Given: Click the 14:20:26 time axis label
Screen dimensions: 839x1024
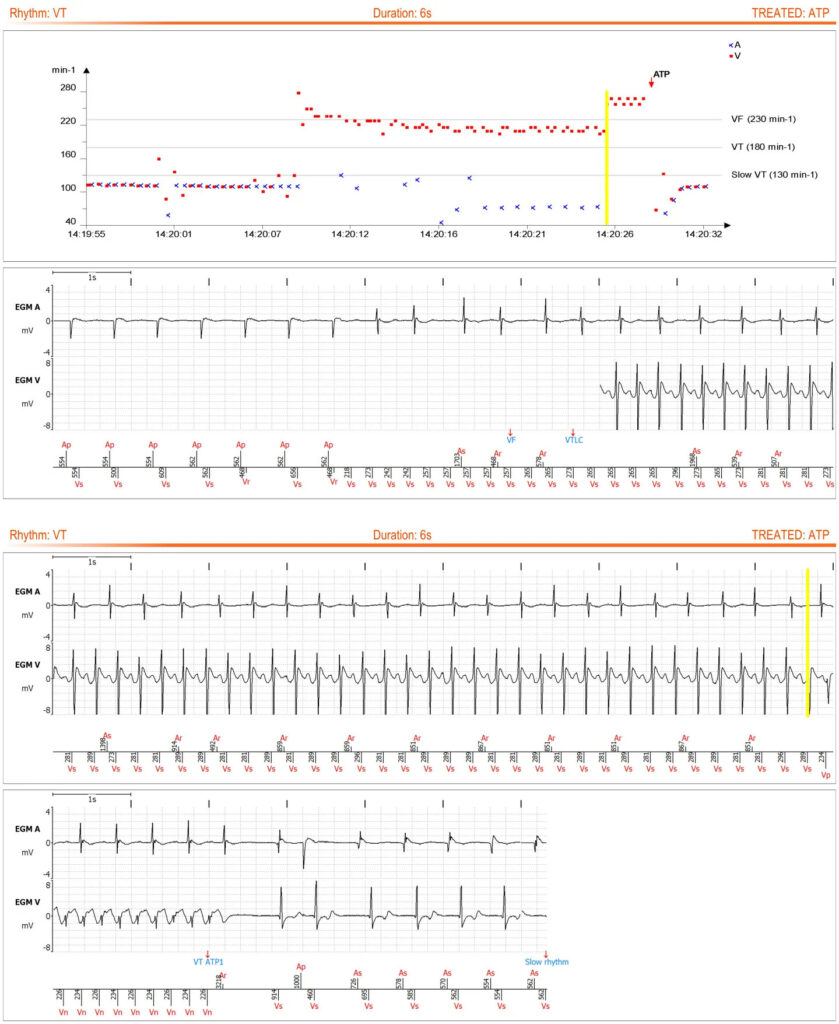Looking at the screenshot, I should tap(614, 234).
